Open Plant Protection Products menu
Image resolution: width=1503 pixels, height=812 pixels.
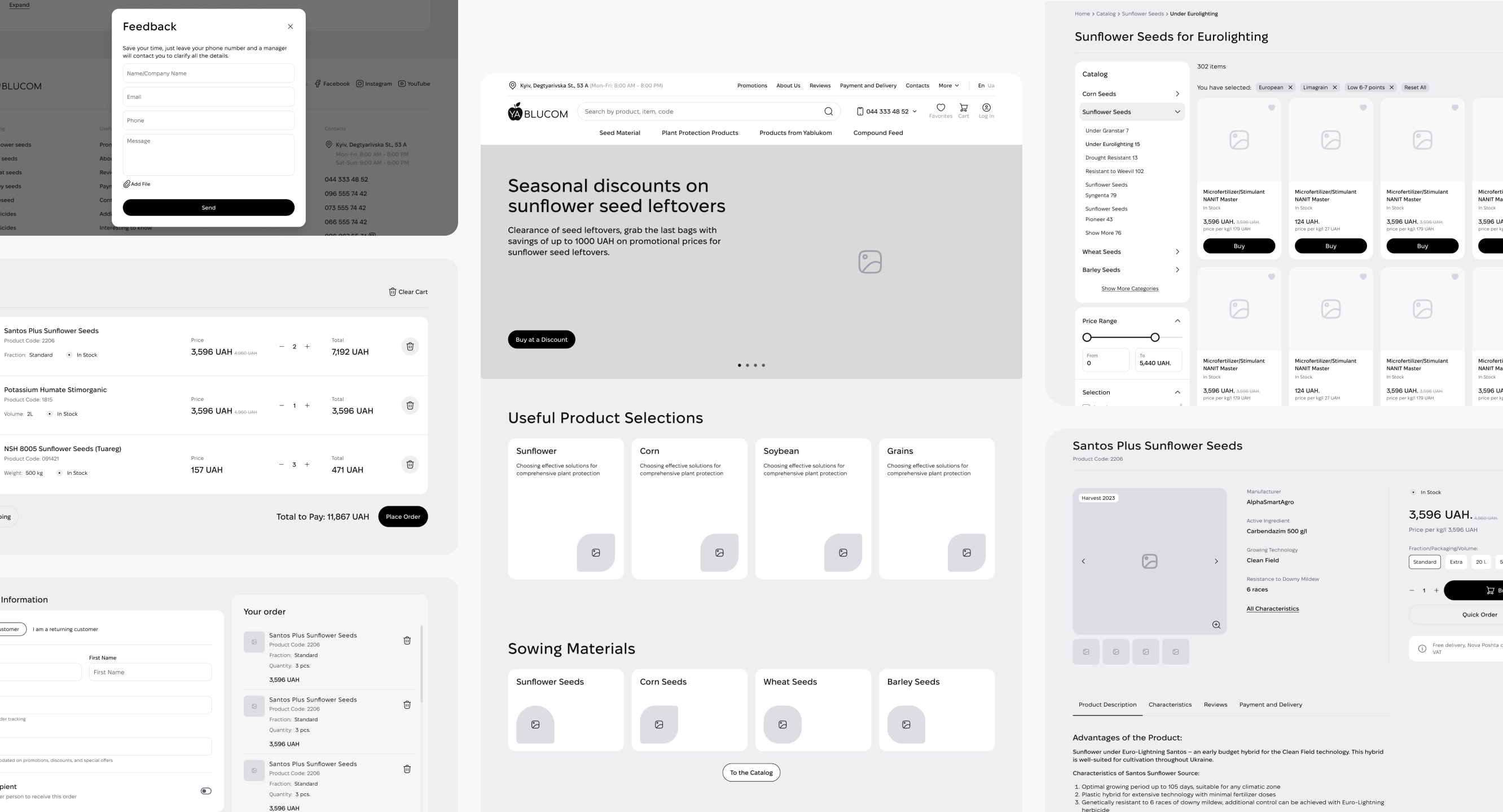point(700,133)
